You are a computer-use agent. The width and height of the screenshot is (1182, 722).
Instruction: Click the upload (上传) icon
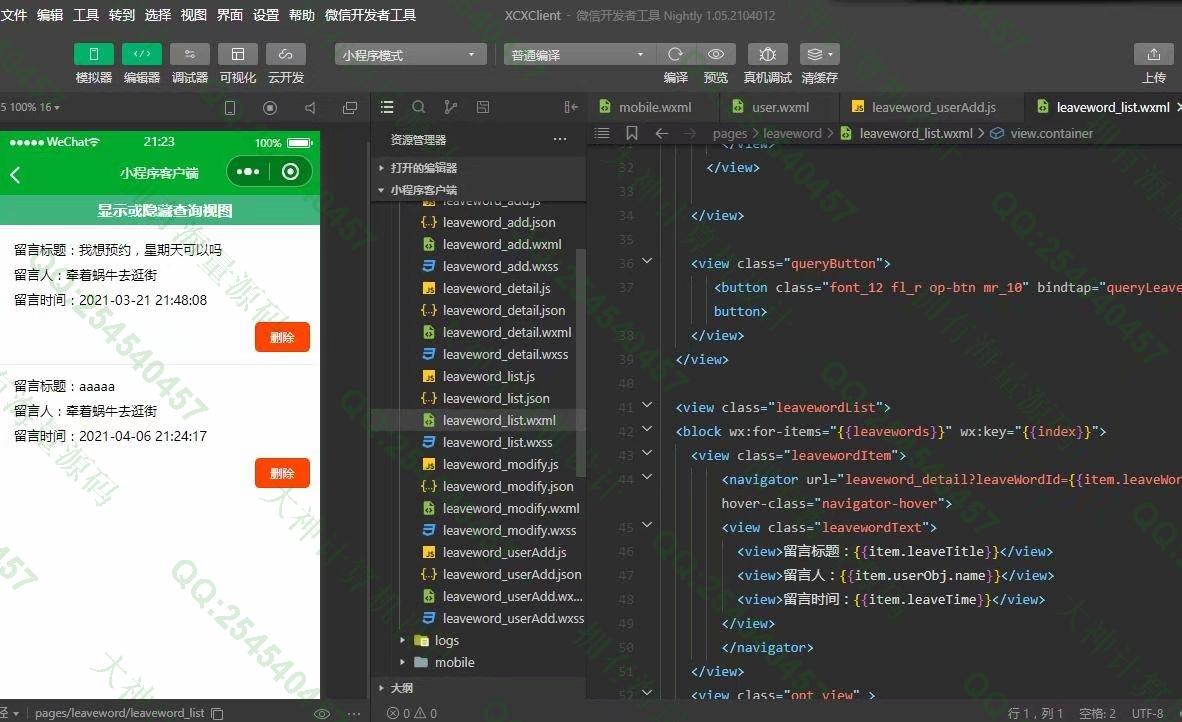[x=1153, y=54]
